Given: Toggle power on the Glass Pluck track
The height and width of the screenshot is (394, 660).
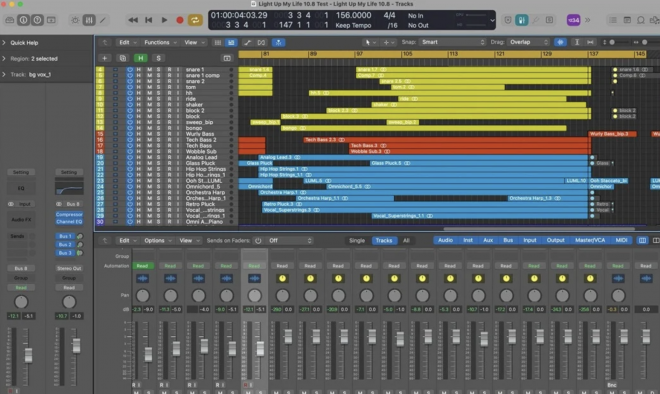Looking at the screenshot, I should (x=130, y=163).
